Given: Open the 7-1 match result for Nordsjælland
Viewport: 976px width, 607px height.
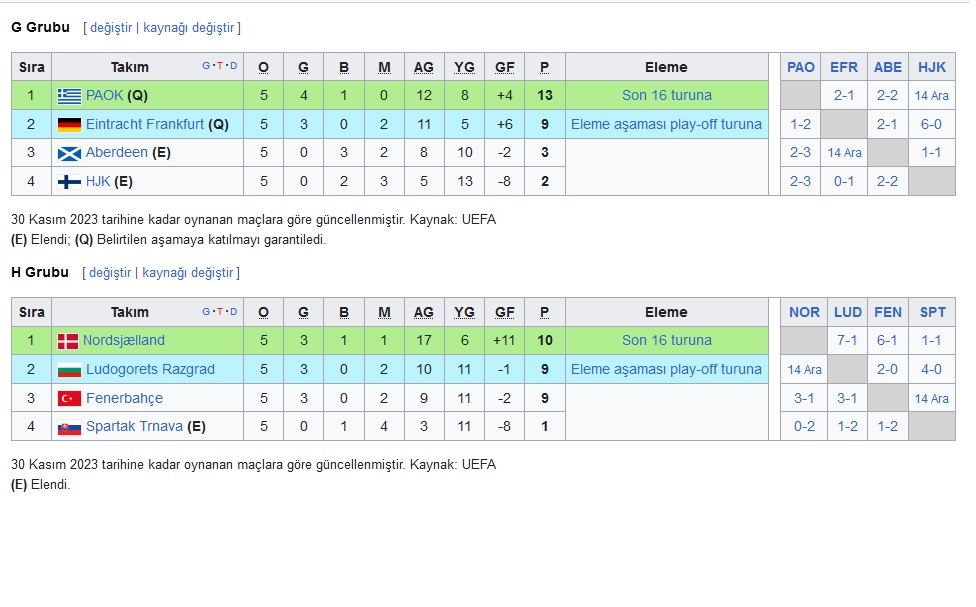Looking at the screenshot, I should [847, 341].
